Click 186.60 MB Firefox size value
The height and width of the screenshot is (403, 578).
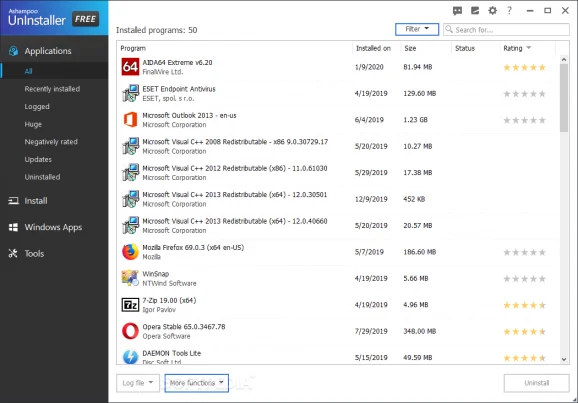click(419, 252)
